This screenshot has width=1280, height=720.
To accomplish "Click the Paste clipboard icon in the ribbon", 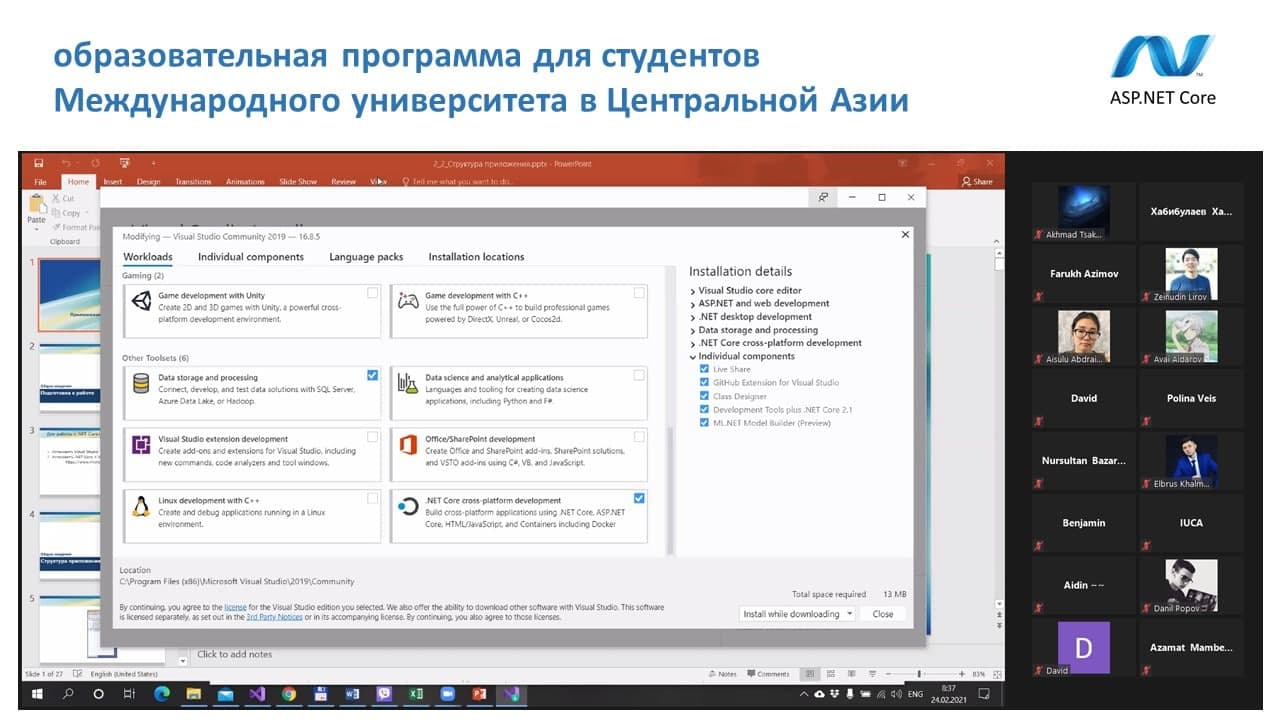I will pos(37,204).
